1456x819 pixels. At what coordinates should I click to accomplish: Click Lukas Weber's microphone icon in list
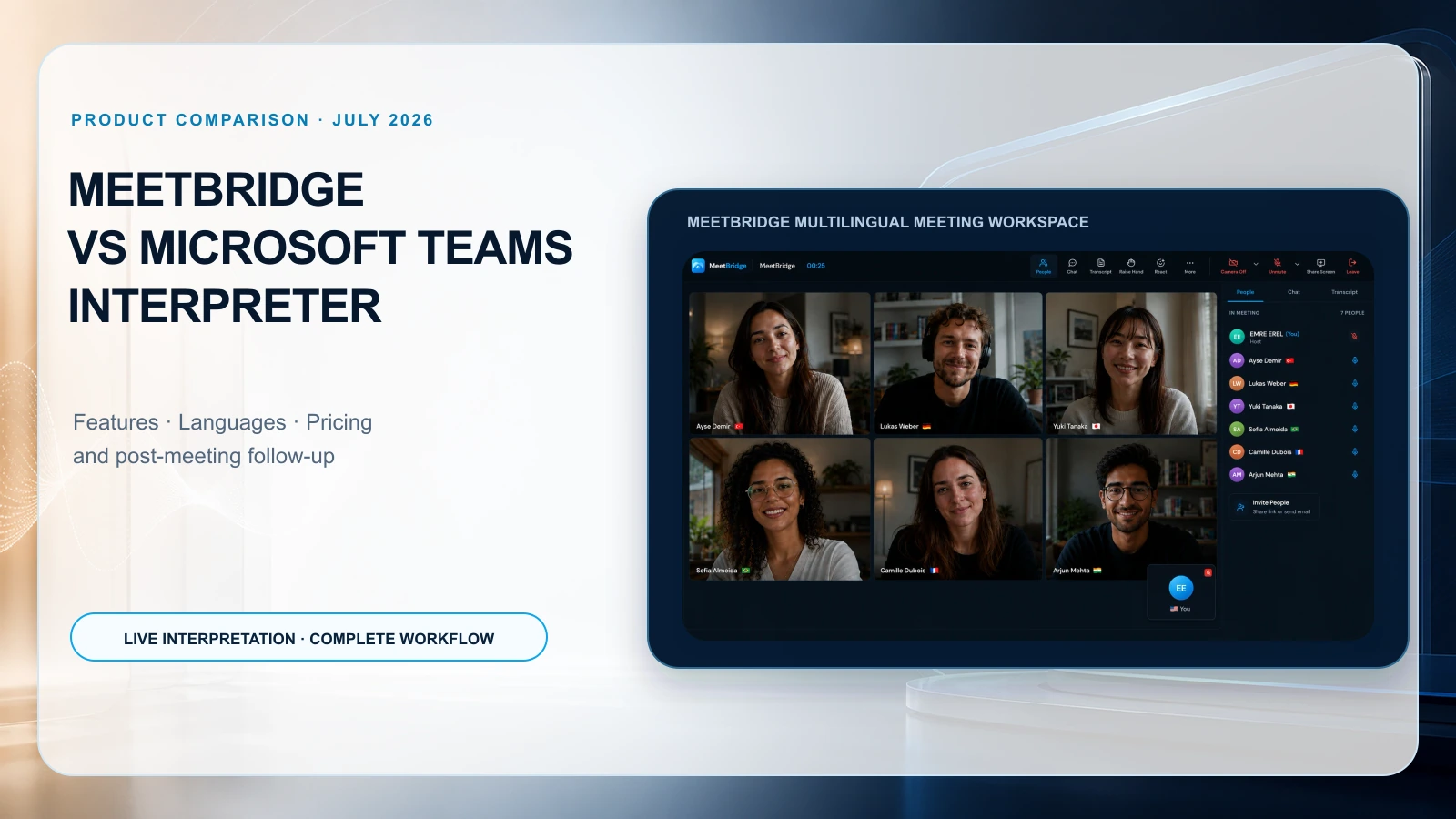point(1354,383)
